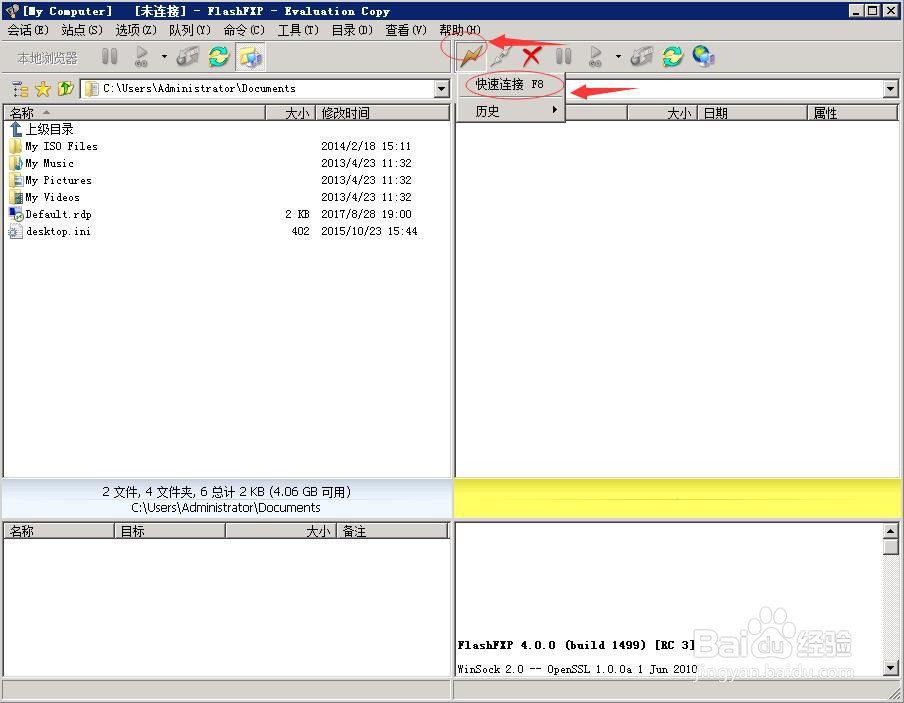Open the 目录(D) menu
This screenshot has width=904, height=703.
(x=352, y=30)
